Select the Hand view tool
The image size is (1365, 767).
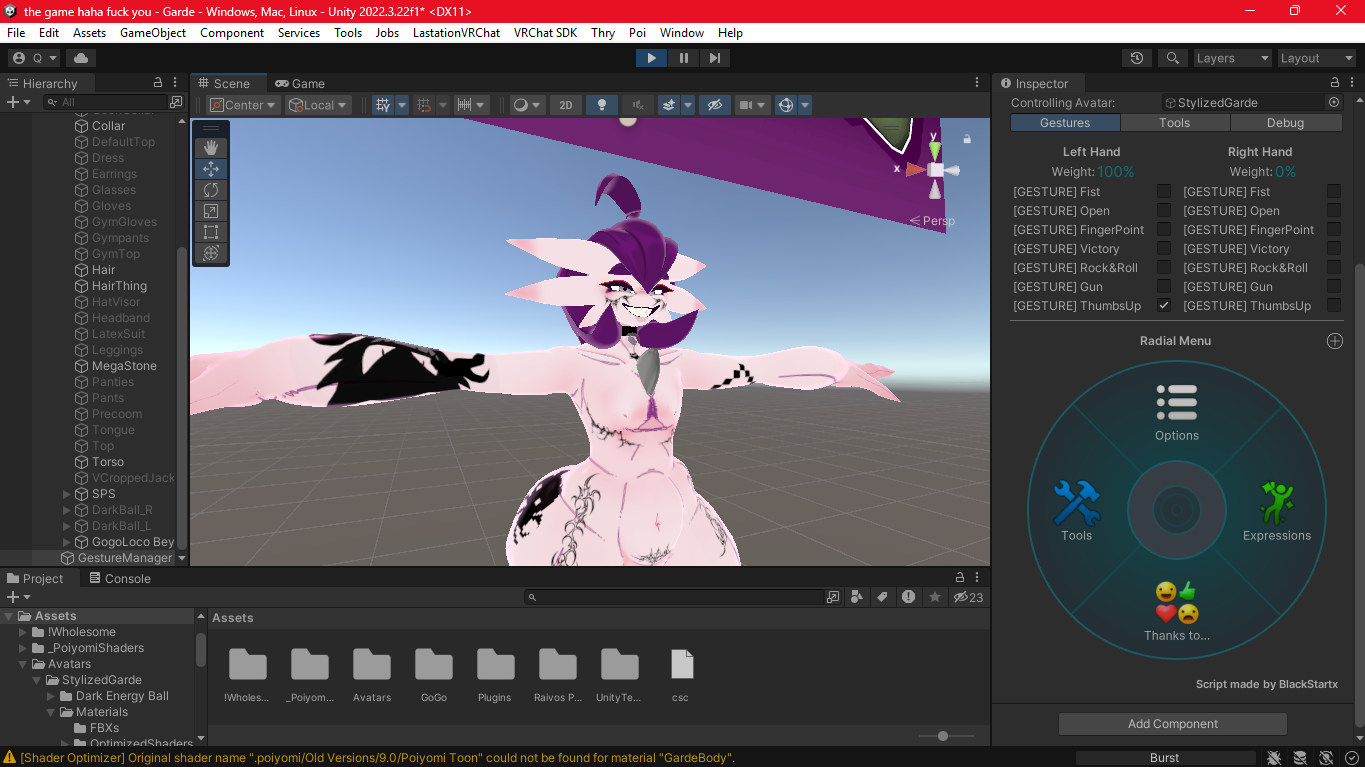point(211,148)
